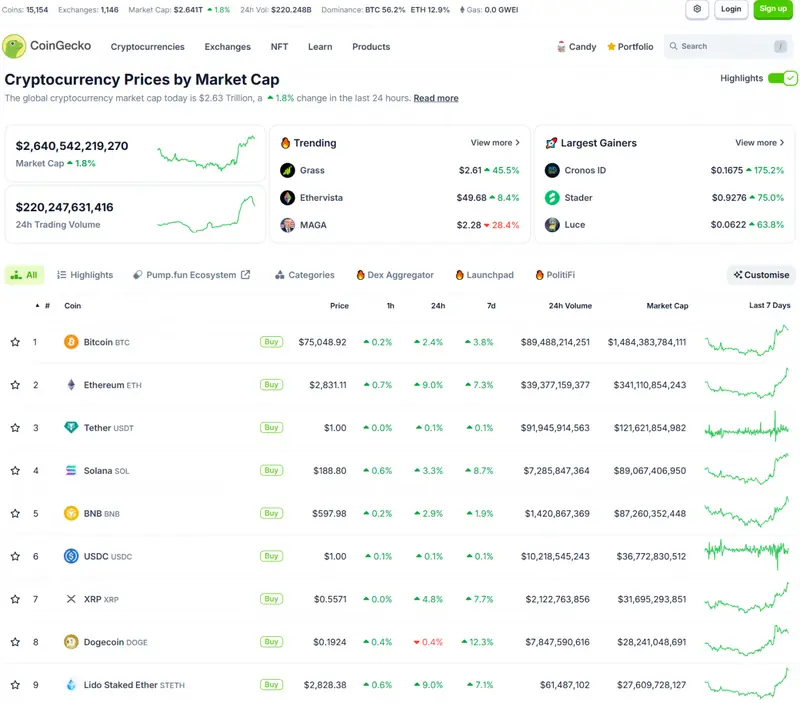
Task: Favorite Ethereum with its star
Action: 15,385
